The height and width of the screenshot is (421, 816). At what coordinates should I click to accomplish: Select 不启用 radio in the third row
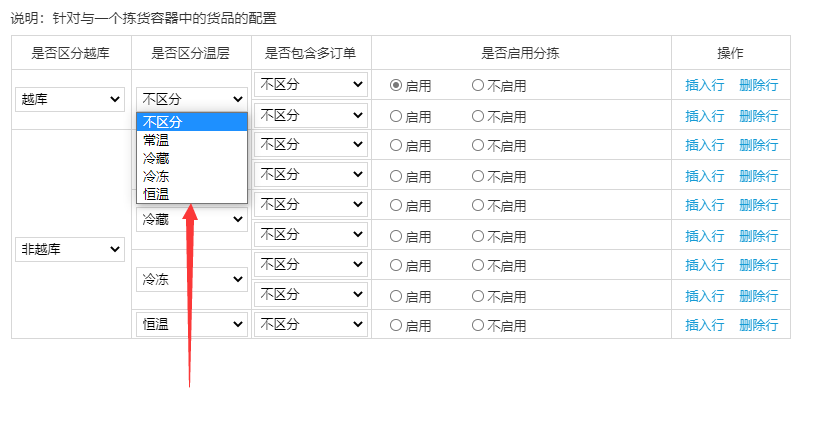click(x=478, y=146)
